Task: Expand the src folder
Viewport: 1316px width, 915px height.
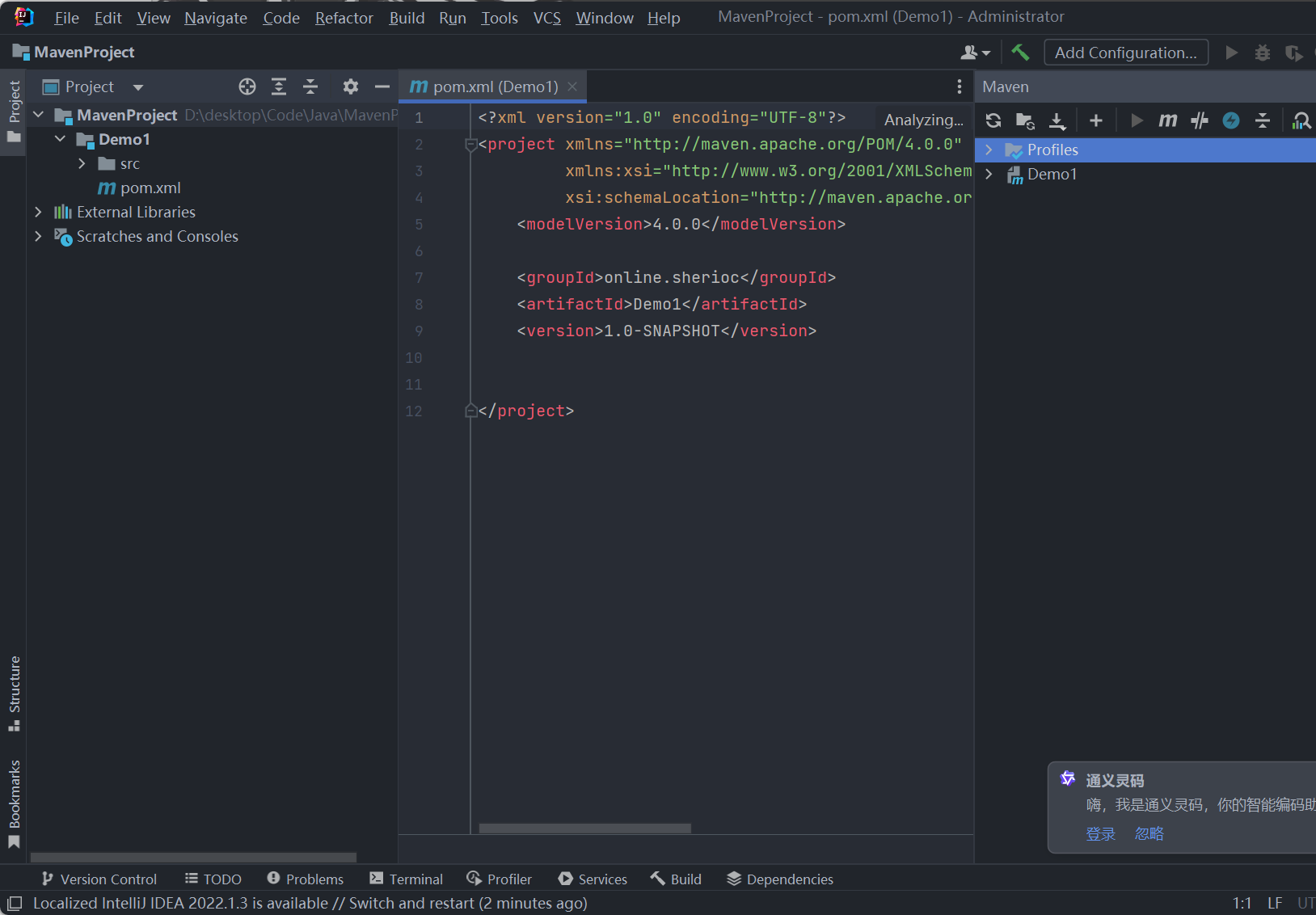Action: [x=82, y=163]
